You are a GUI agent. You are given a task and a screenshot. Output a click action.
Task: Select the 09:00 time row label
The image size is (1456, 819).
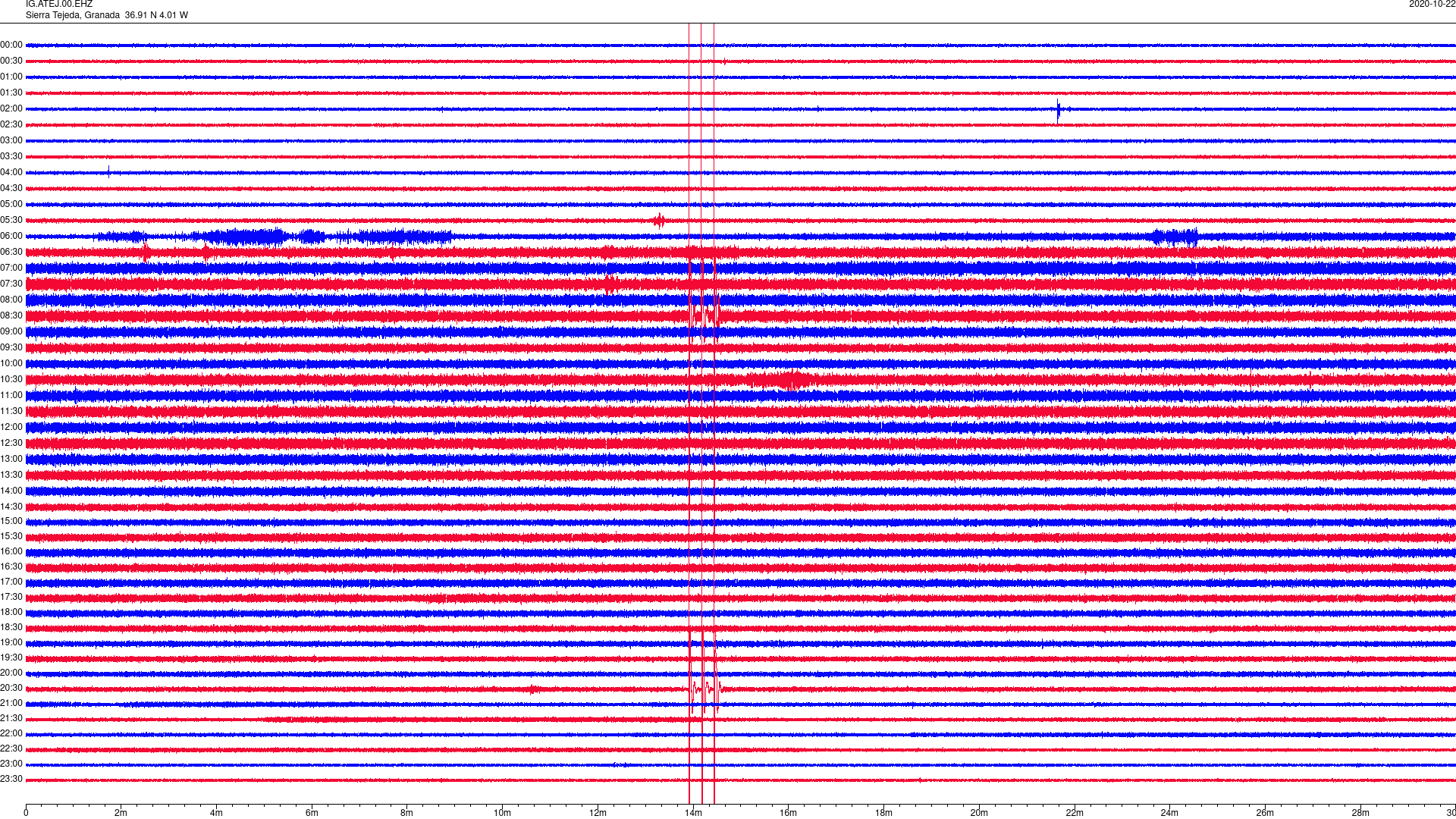tap(11, 332)
